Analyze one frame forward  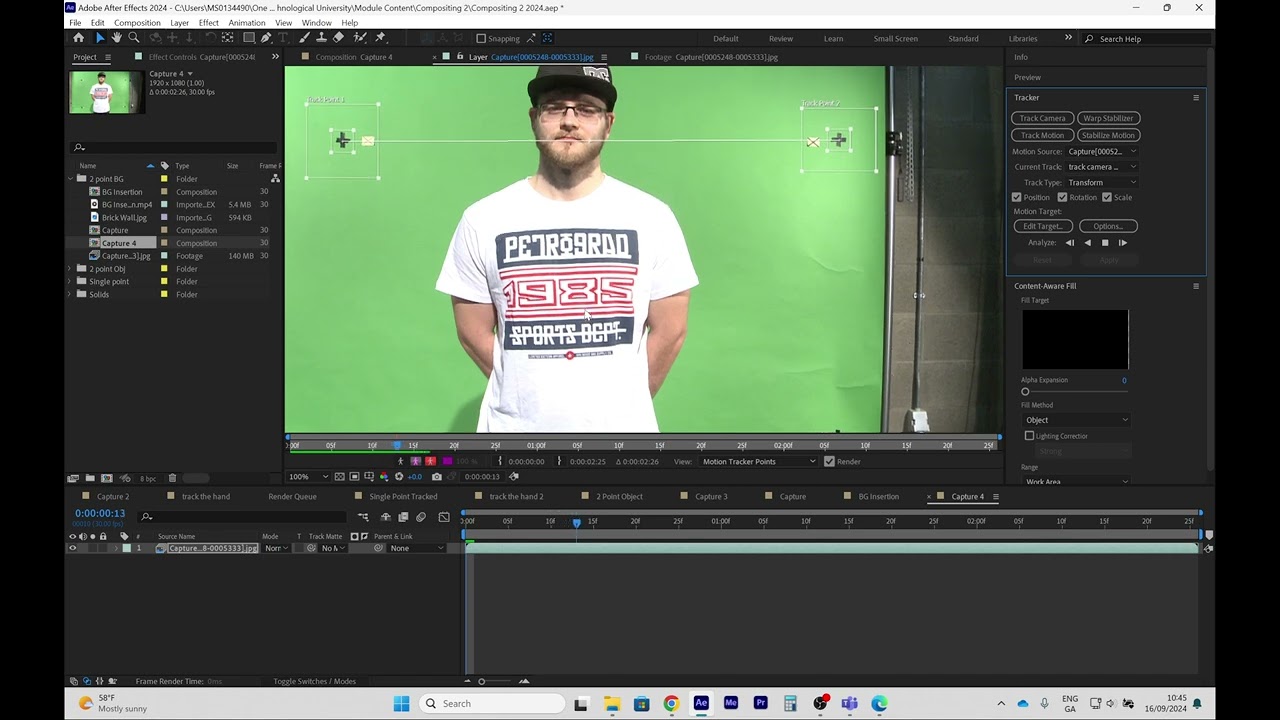[x=1123, y=243]
